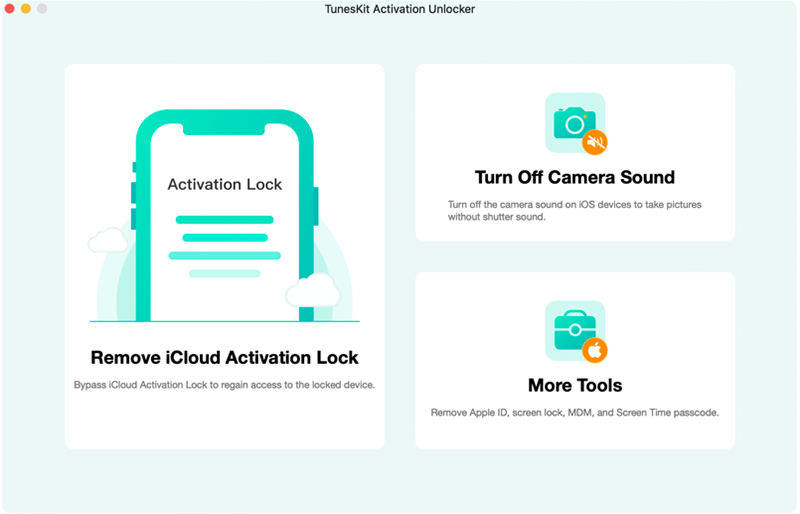
Task: Open Remove iCloud Activation Lock heading
Action: coord(224,358)
